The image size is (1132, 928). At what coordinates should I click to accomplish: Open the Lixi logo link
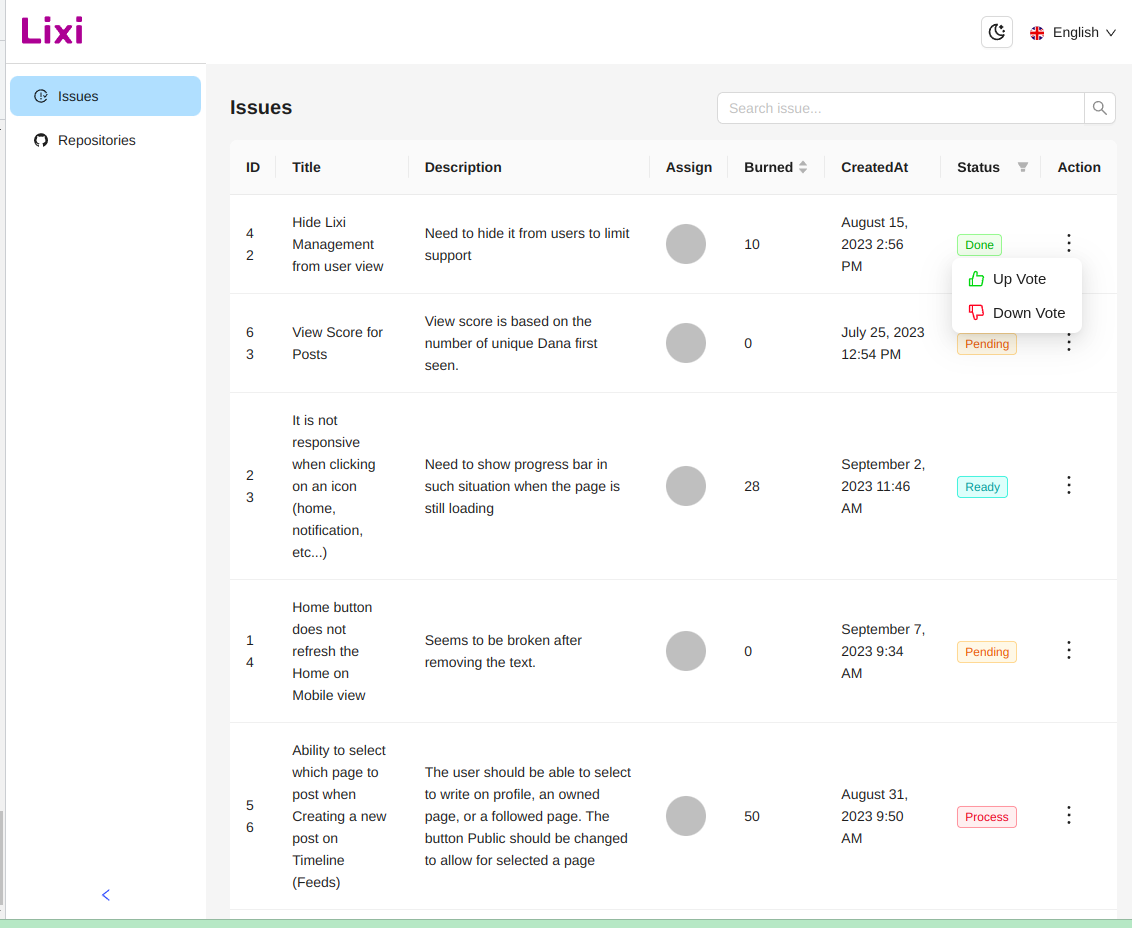pyautogui.click(x=51, y=30)
